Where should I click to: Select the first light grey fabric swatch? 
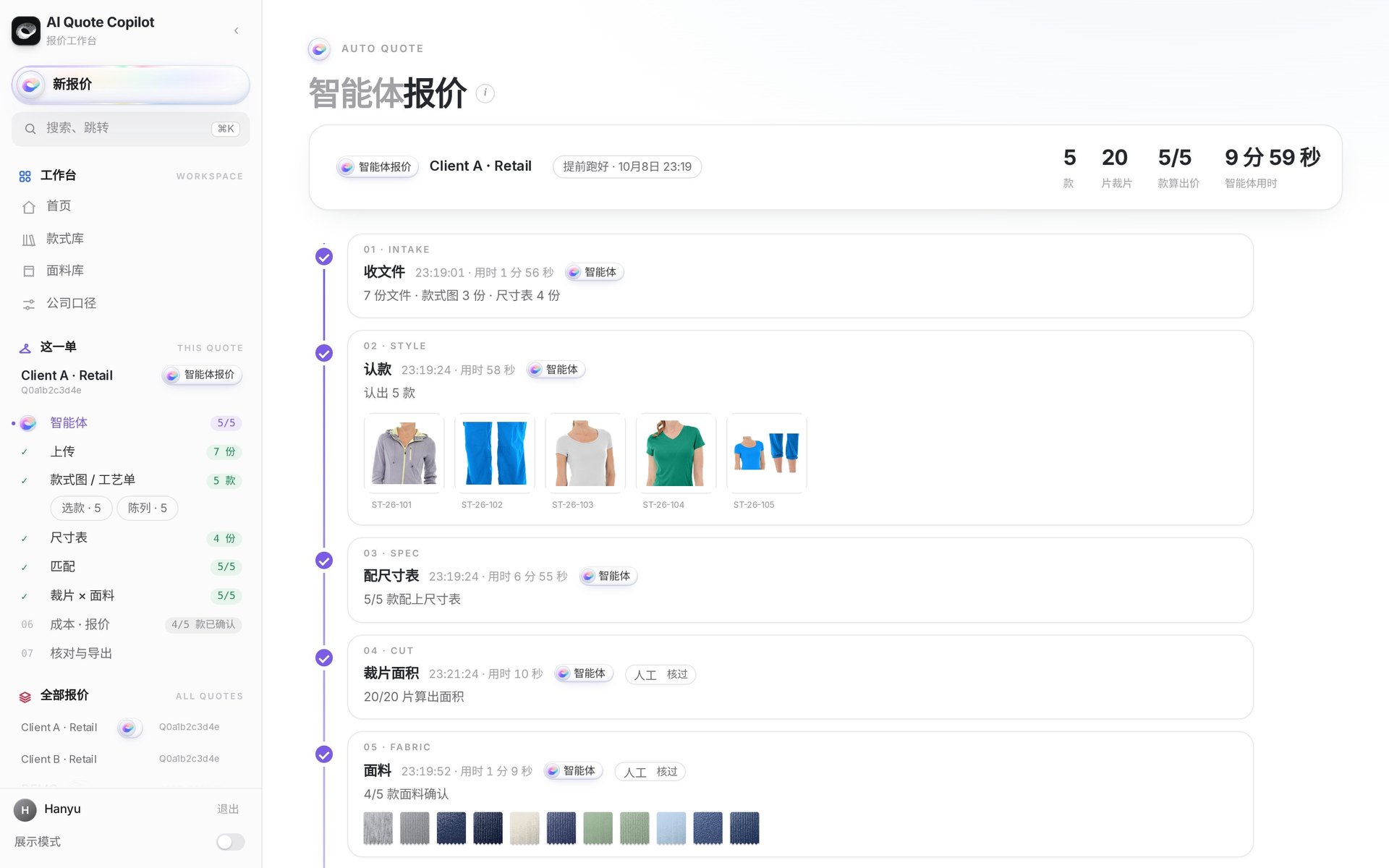378,828
